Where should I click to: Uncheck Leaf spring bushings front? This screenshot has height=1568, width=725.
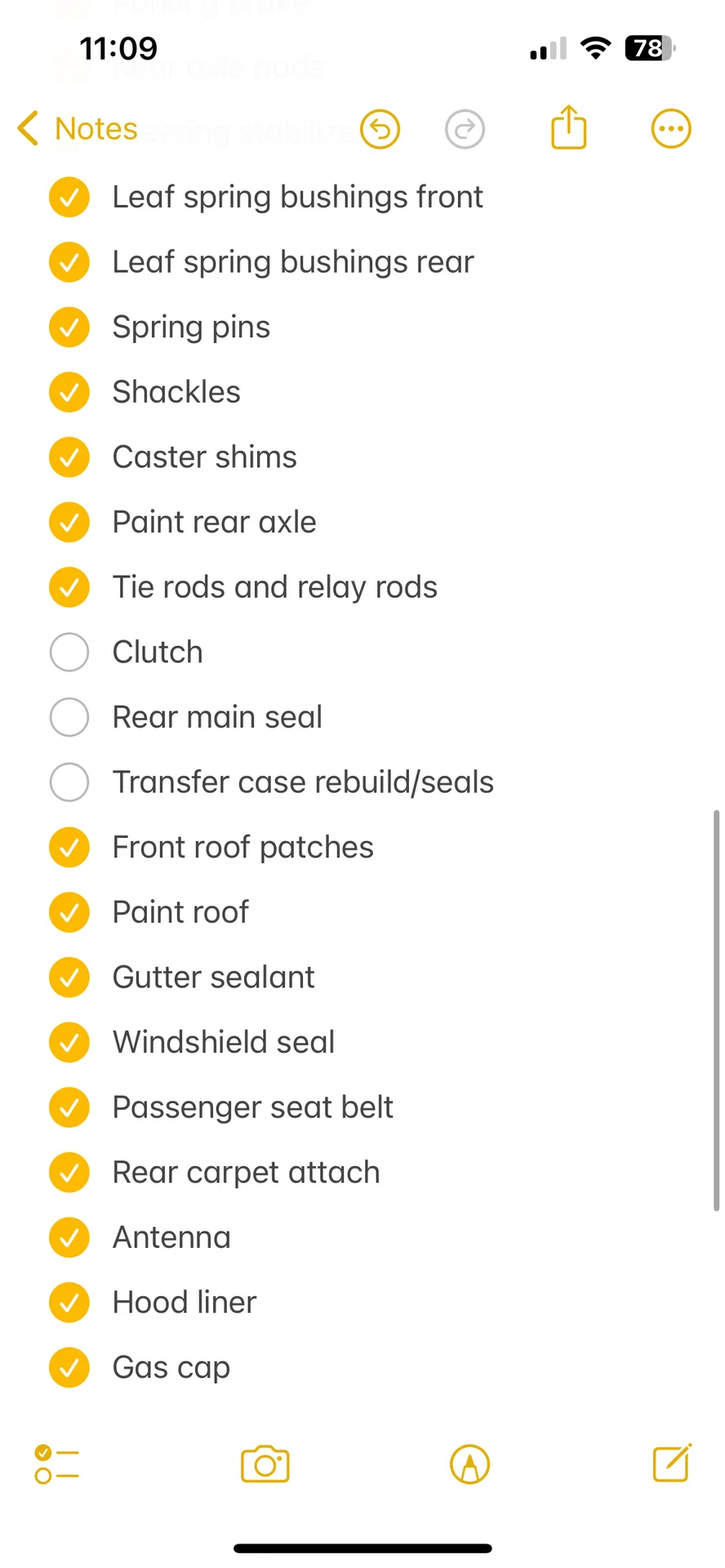[x=69, y=198]
